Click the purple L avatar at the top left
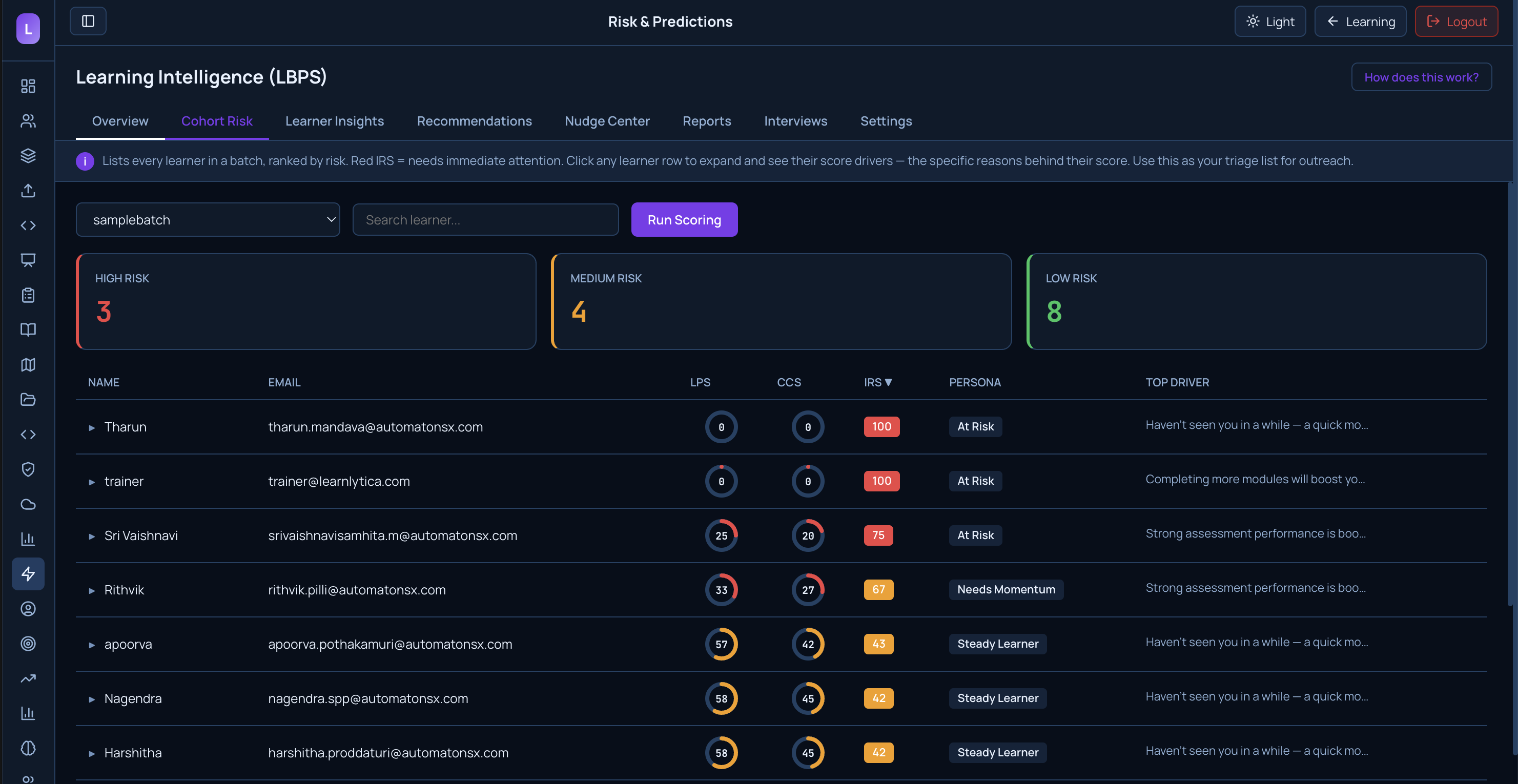The image size is (1518, 784). tap(28, 28)
